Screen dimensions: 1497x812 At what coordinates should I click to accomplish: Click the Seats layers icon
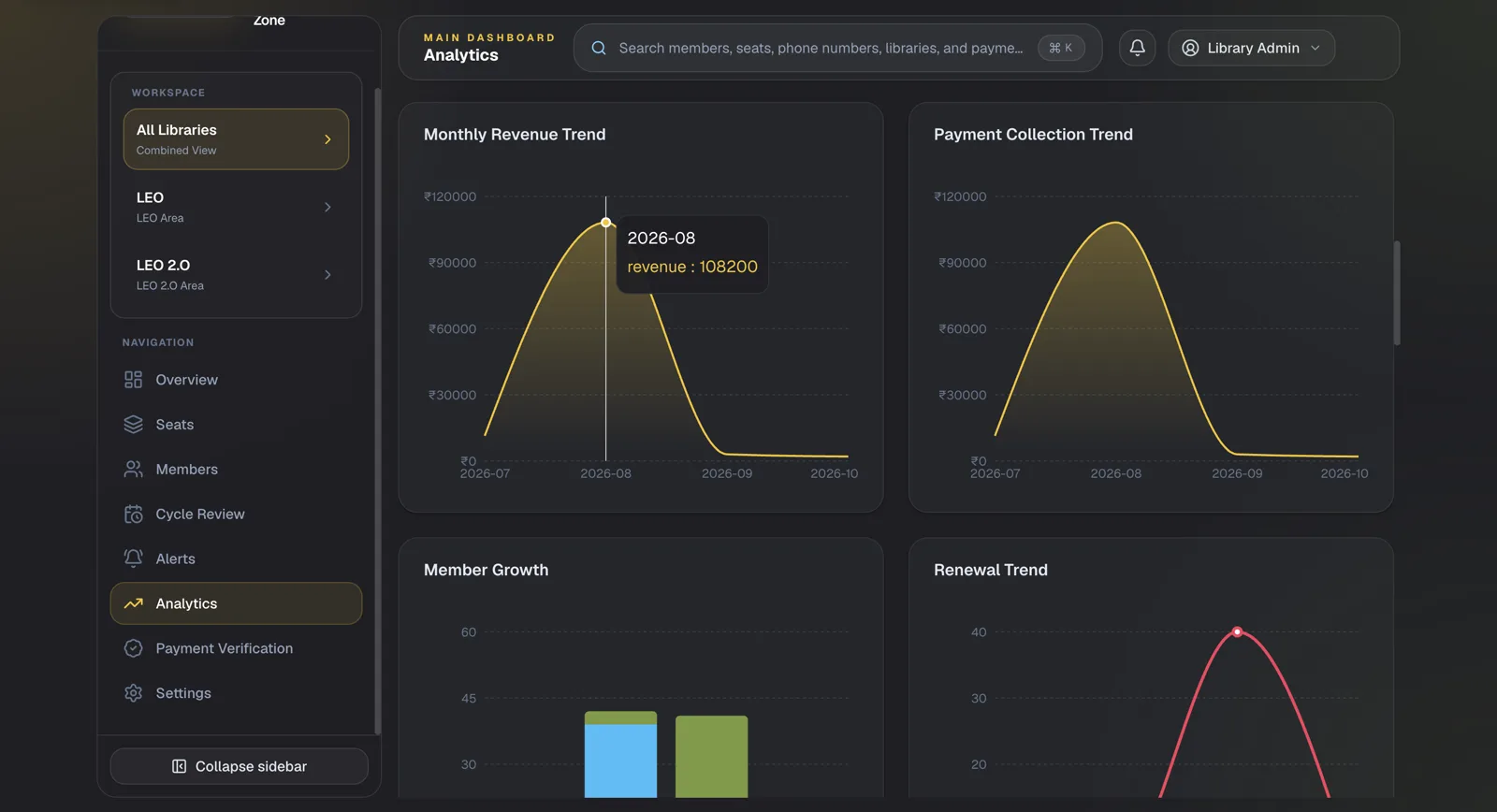pyautogui.click(x=134, y=425)
